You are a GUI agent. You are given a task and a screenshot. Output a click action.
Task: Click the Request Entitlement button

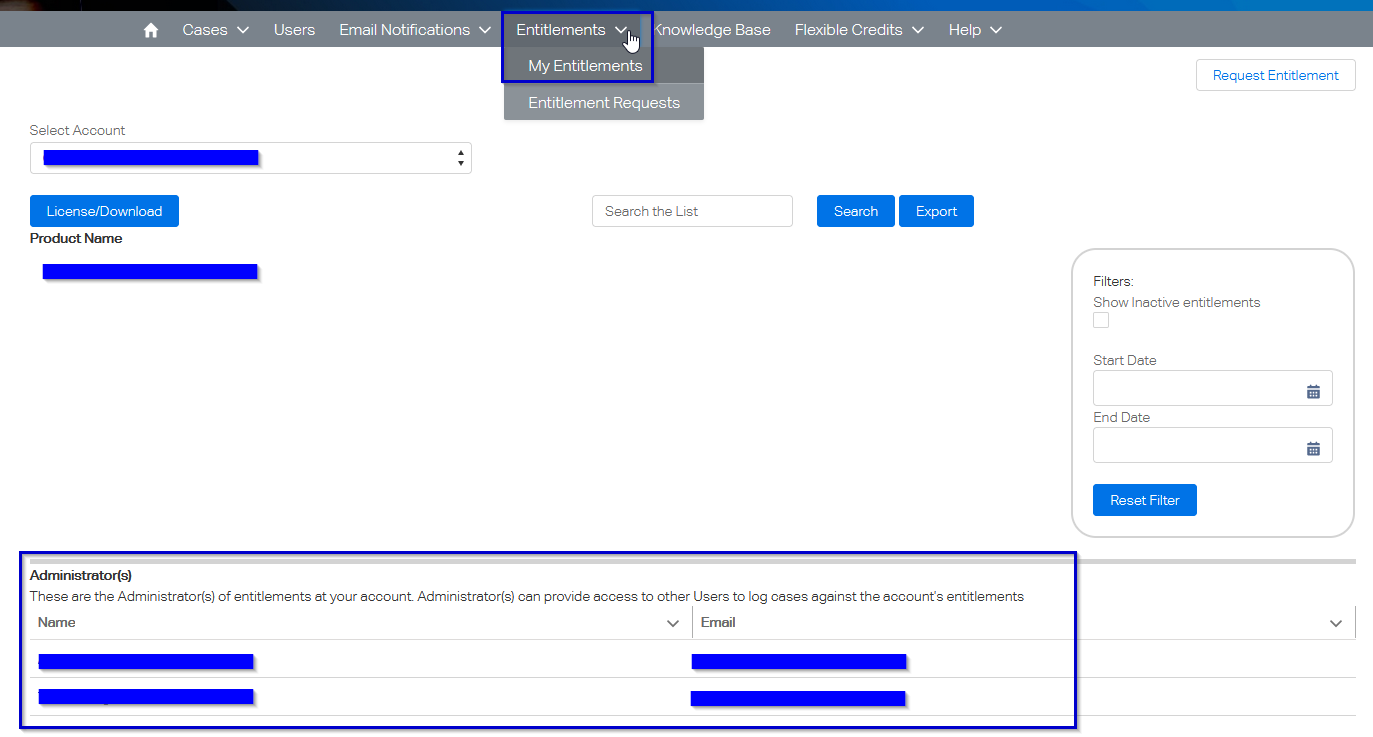[x=1275, y=75]
